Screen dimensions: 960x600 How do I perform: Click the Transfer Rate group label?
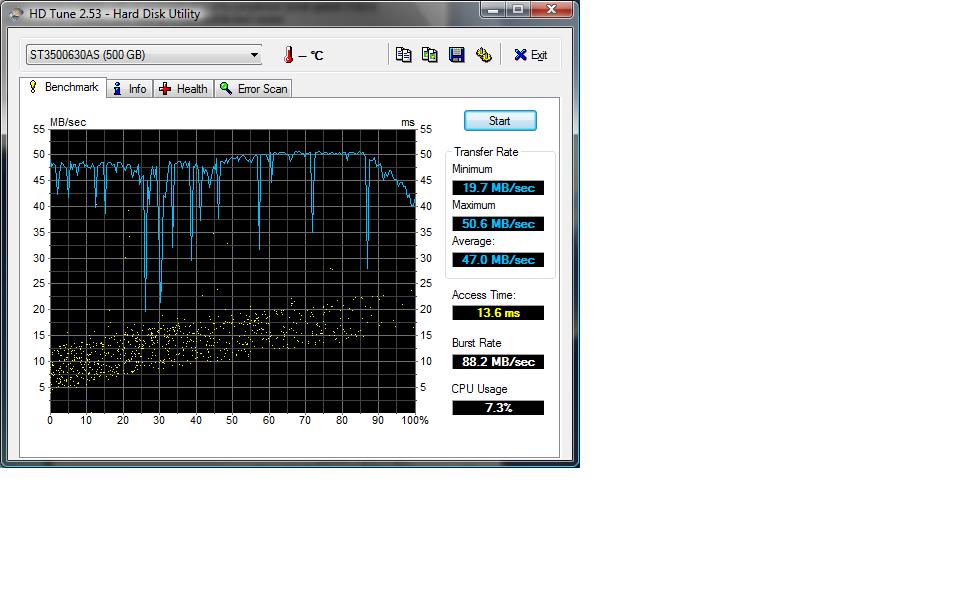[x=486, y=152]
